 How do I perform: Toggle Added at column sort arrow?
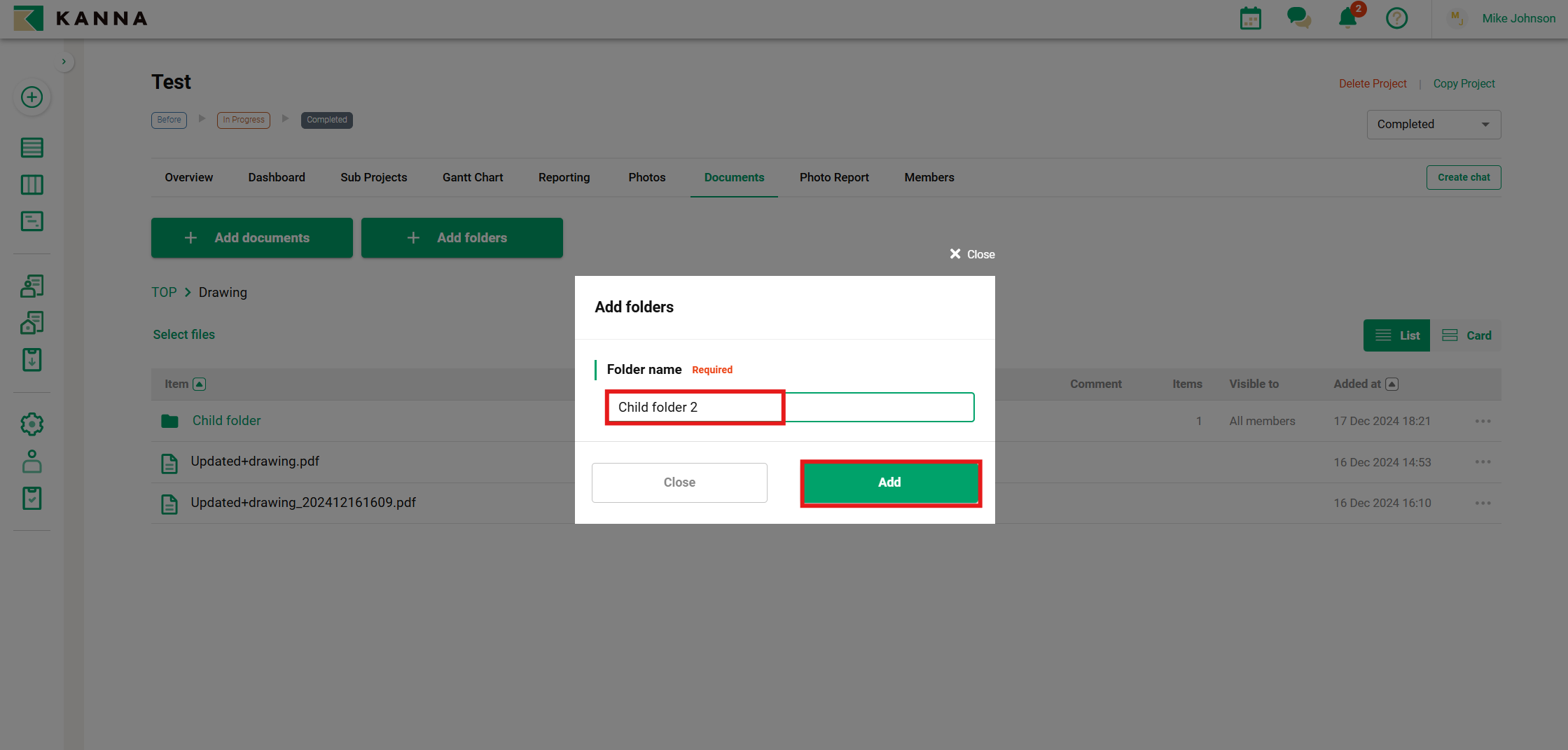[1392, 384]
